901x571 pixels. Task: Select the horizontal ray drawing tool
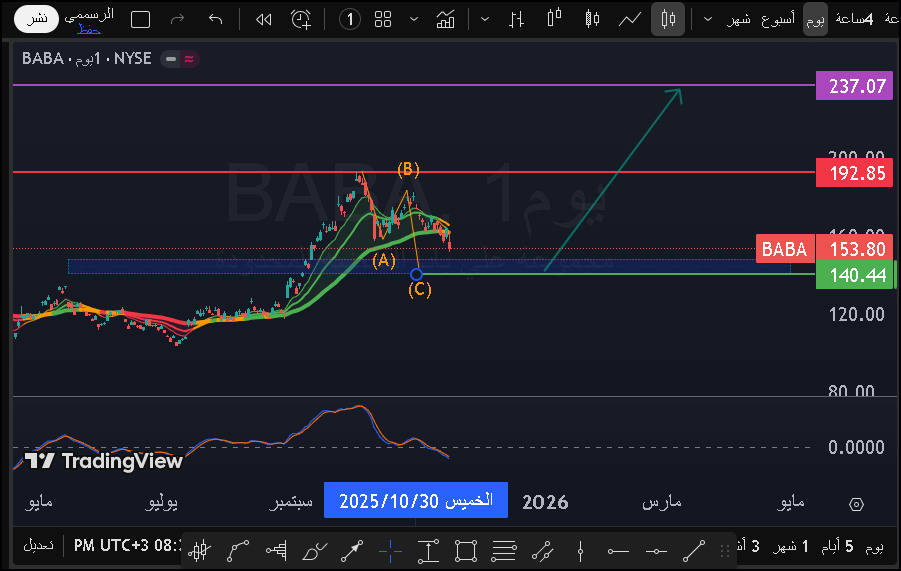point(618,551)
